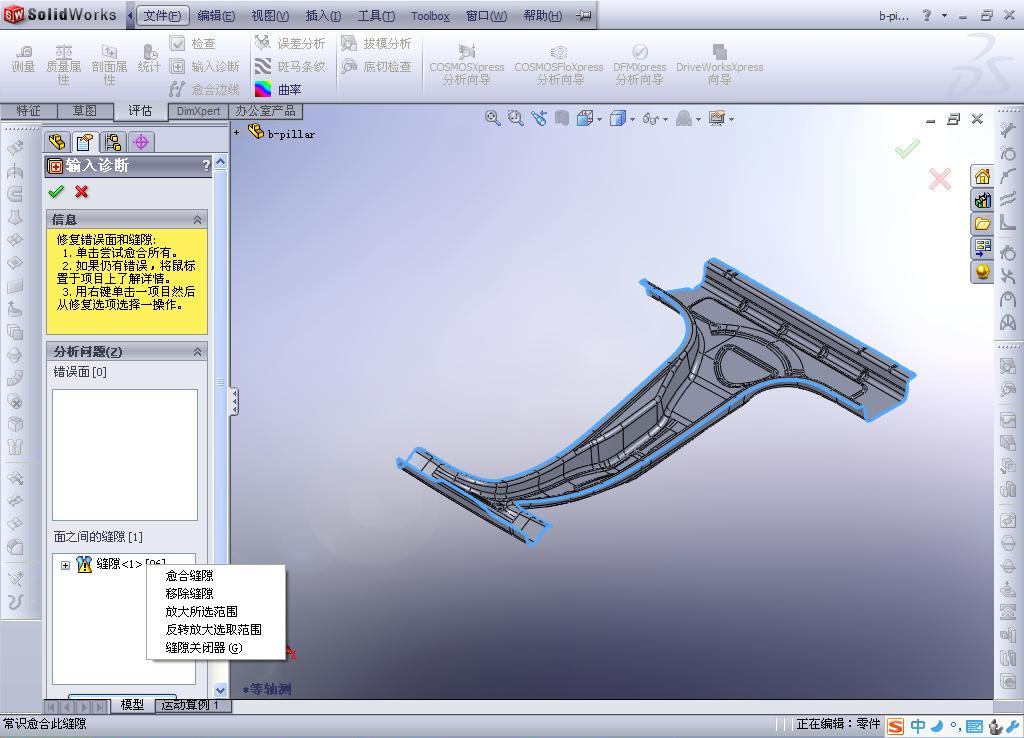Open the 插入(I) menu
Image resolution: width=1024 pixels, height=738 pixels.
click(x=323, y=15)
